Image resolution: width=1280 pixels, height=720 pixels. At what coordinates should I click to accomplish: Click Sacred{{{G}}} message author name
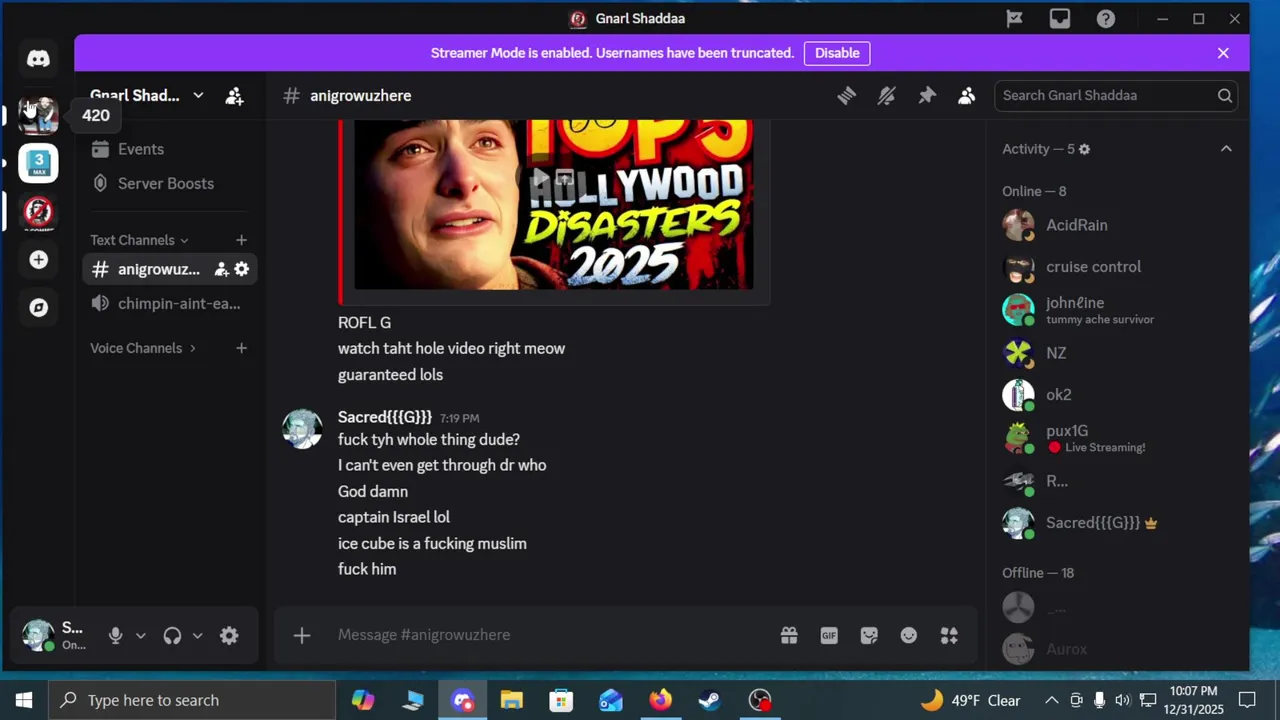click(385, 417)
